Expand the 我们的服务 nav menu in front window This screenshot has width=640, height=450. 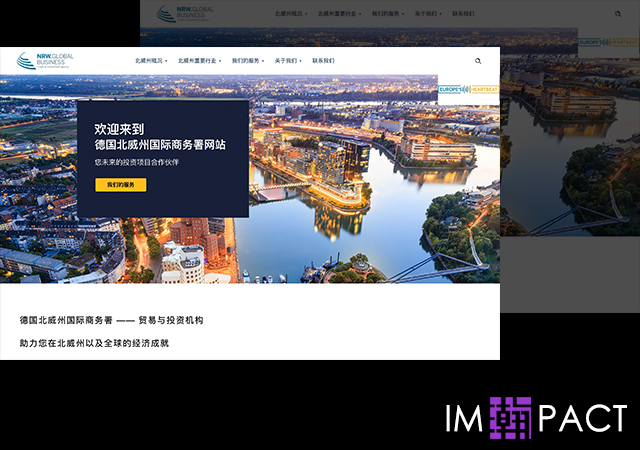248,61
